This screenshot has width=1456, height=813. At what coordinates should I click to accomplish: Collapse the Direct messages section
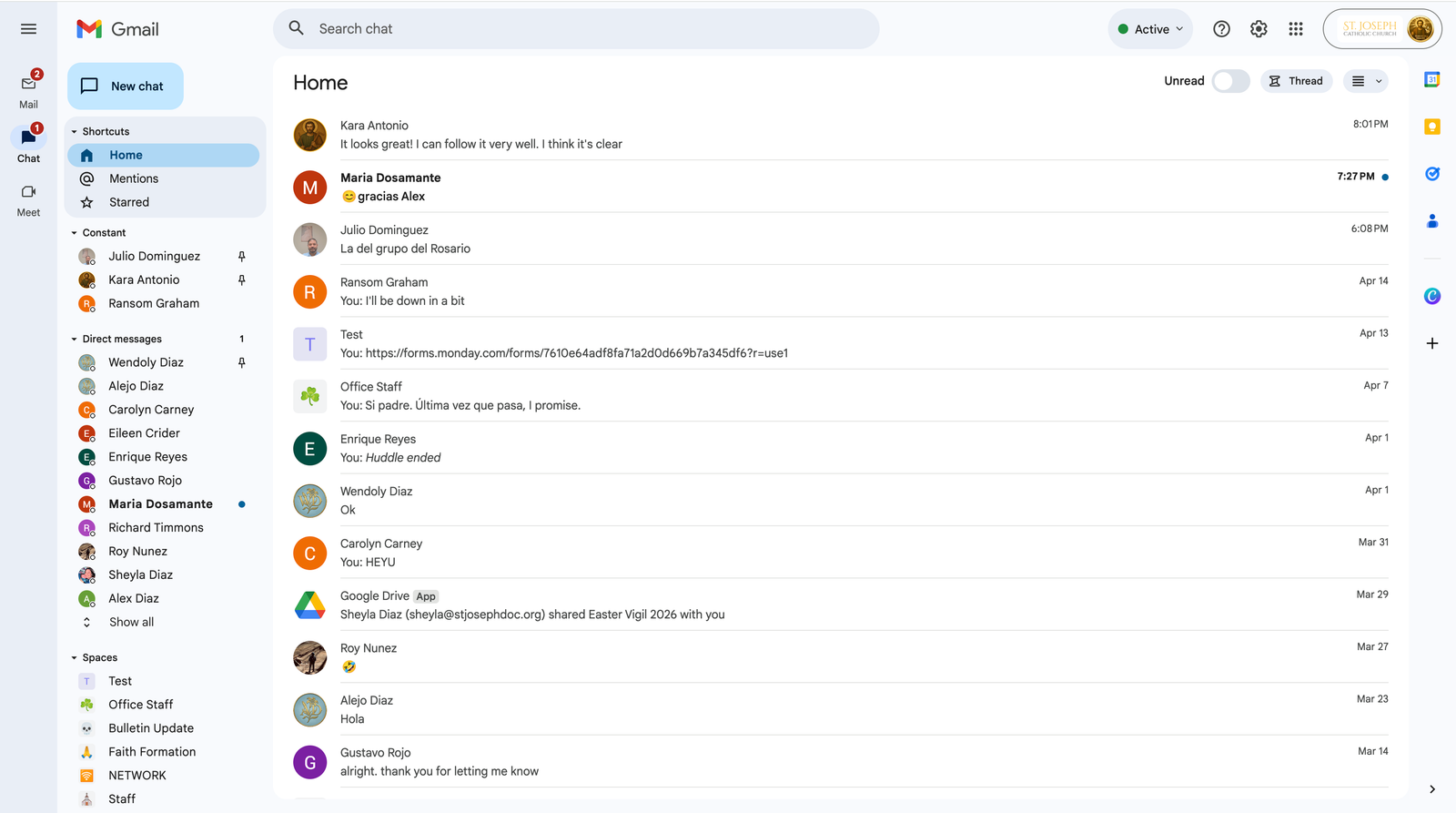click(x=75, y=340)
